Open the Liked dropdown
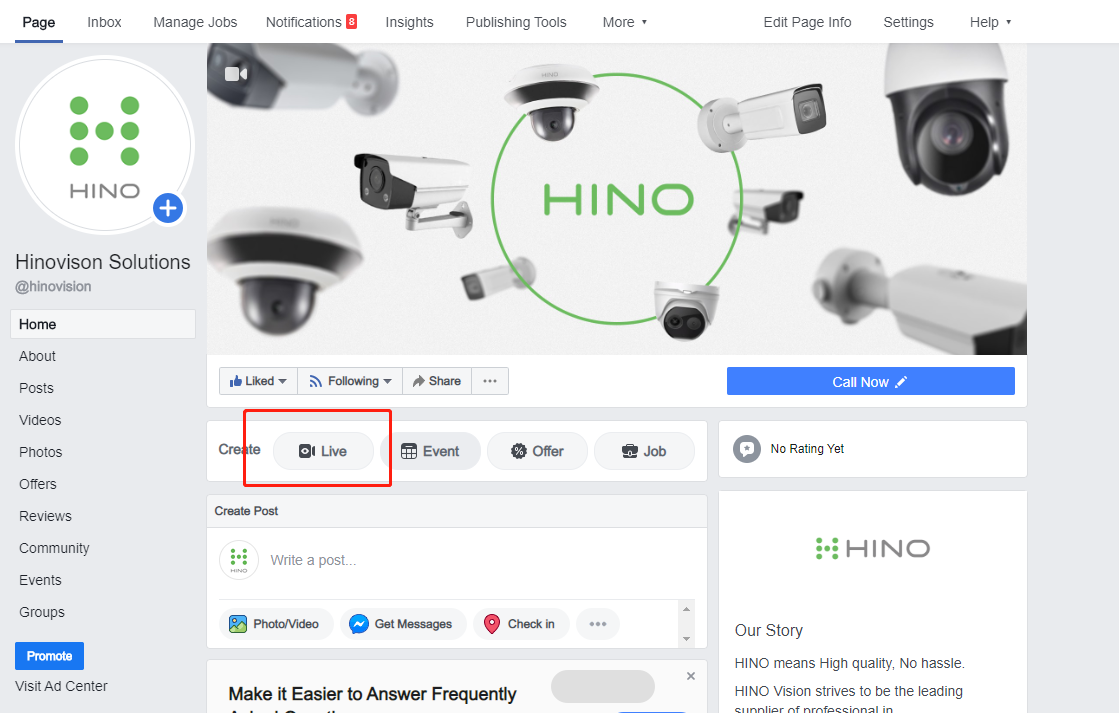 click(258, 381)
